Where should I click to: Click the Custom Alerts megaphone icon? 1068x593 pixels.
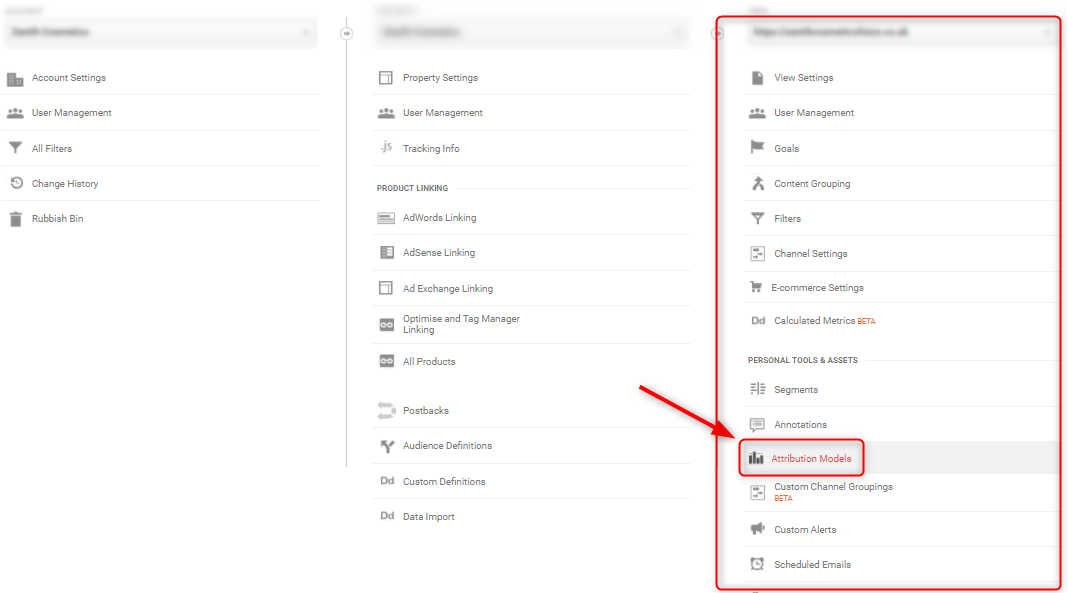pos(757,528)
